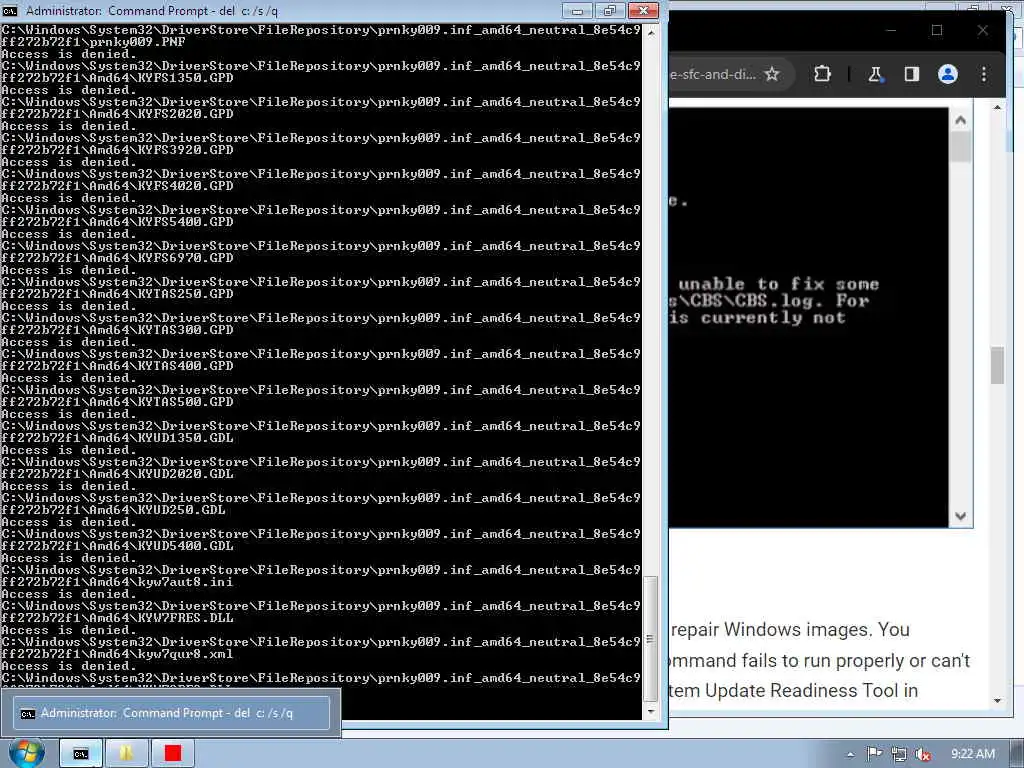The image size is (1024, 768).
Task: Click the KYUD1350.GDL line in the console
Action: [118, 438]
